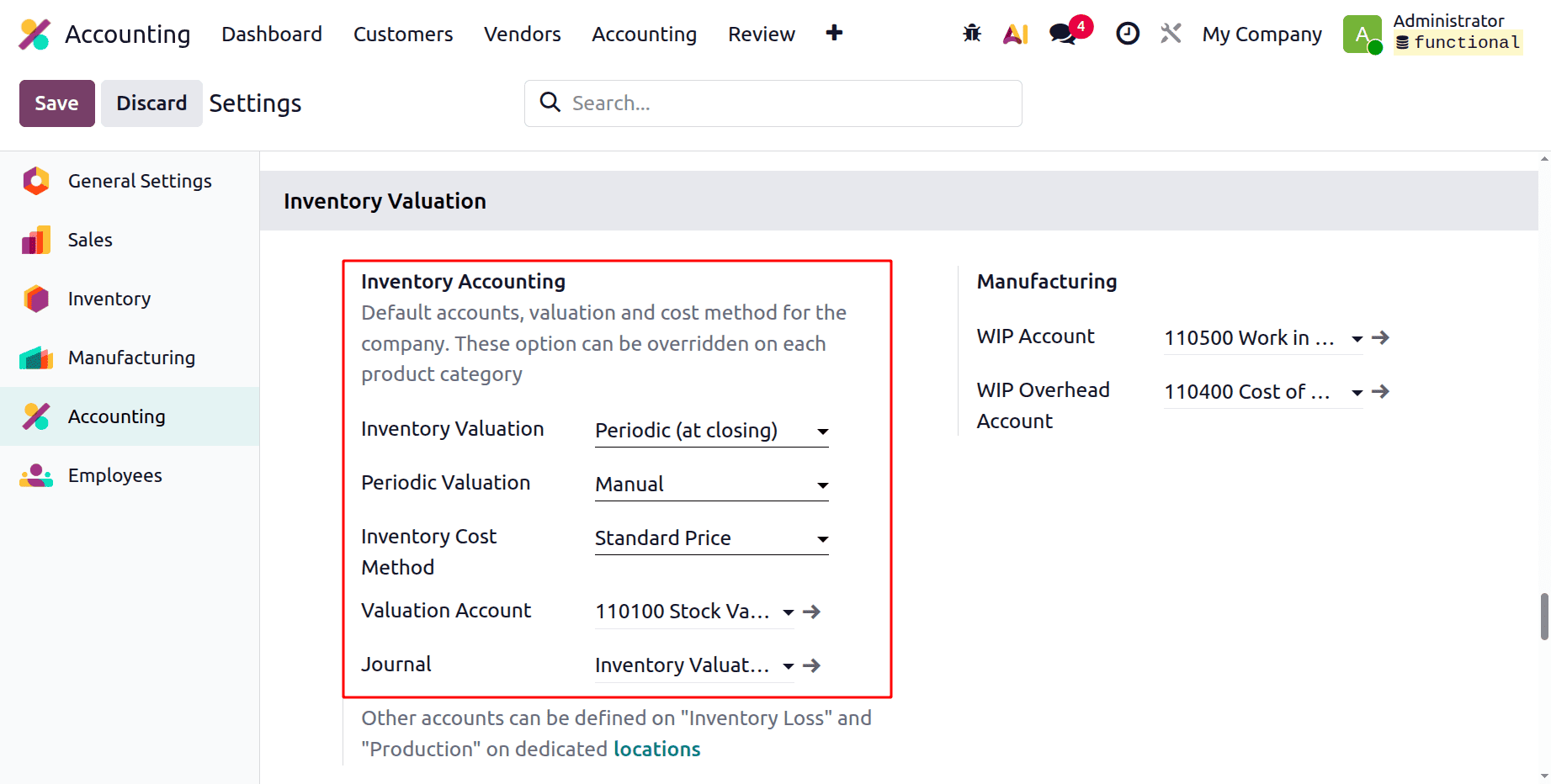This screenshot has width=1551, height=784.
Task: Click the Manufacturing sidebar icon
Action: [x=36, y=358]
